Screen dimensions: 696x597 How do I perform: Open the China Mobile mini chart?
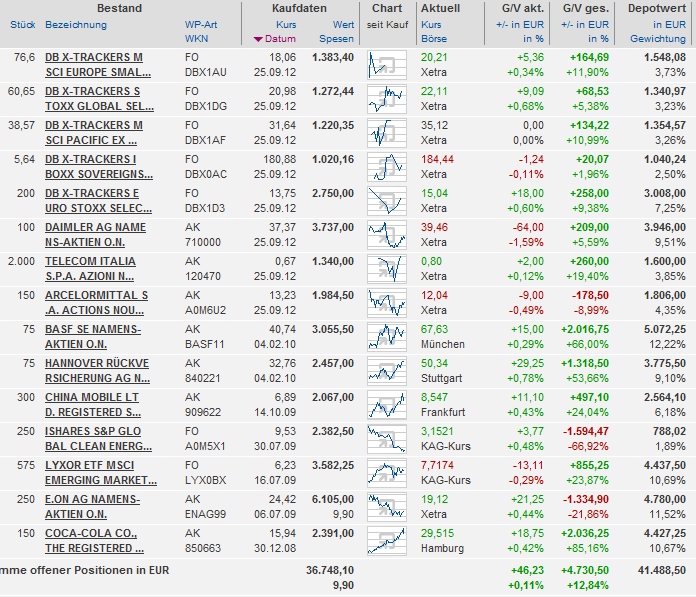(387, 404)
